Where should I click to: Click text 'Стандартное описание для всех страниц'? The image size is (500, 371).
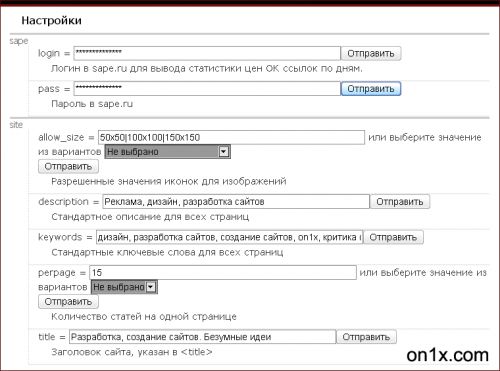pyautogui.click(x=150, y=217)
